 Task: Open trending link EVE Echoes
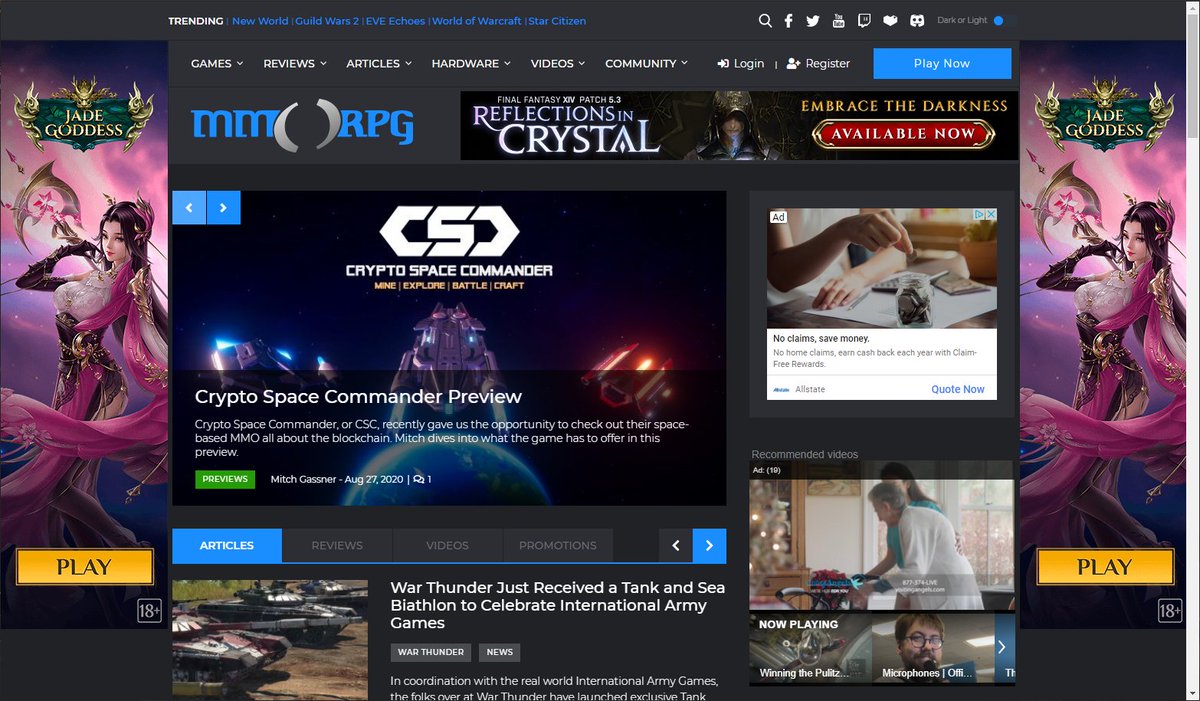pyautogui.click(x=395, y=21)
